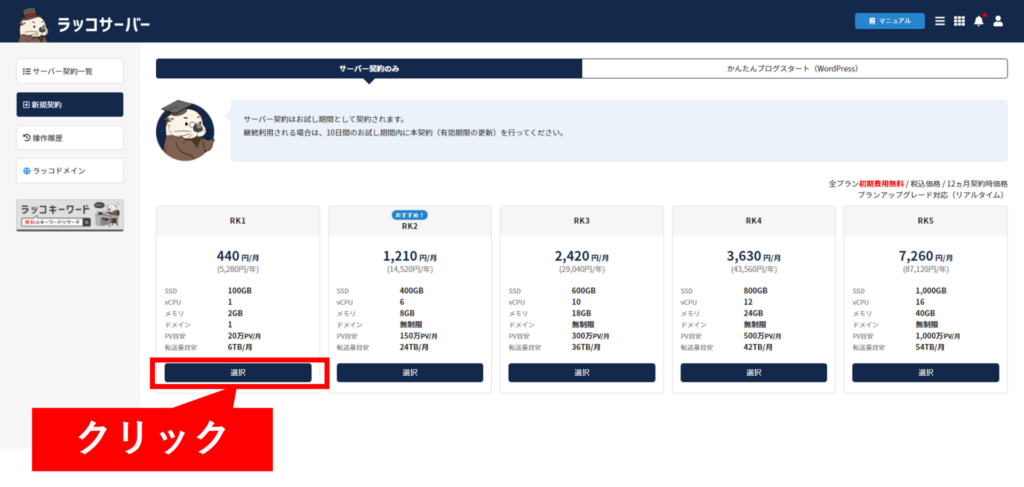Open the apps grid icon
This screenshot has width=1024, height=487.
(x=959, y=21)
